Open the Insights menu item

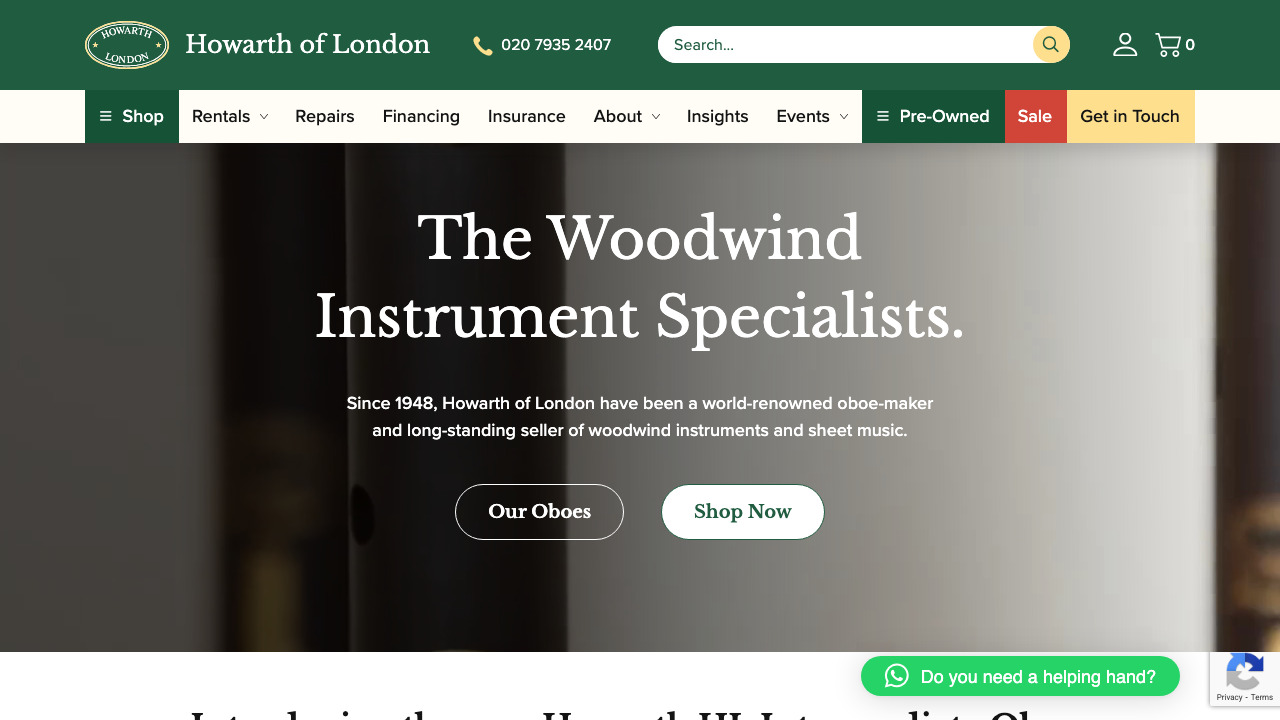(717, 116)
